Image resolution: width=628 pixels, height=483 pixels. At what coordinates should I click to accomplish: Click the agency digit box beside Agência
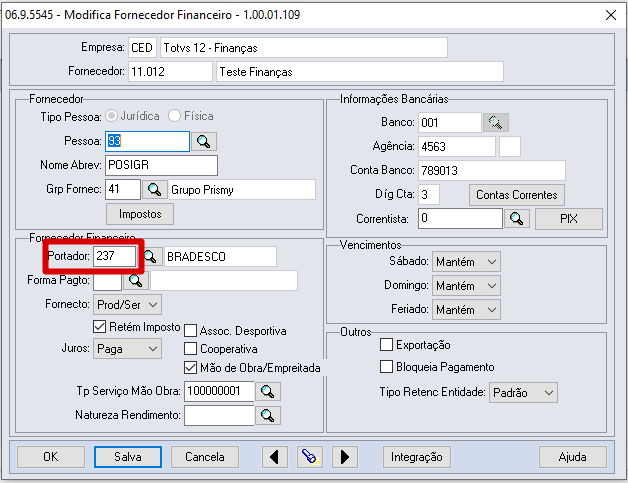tap(510, 147)
